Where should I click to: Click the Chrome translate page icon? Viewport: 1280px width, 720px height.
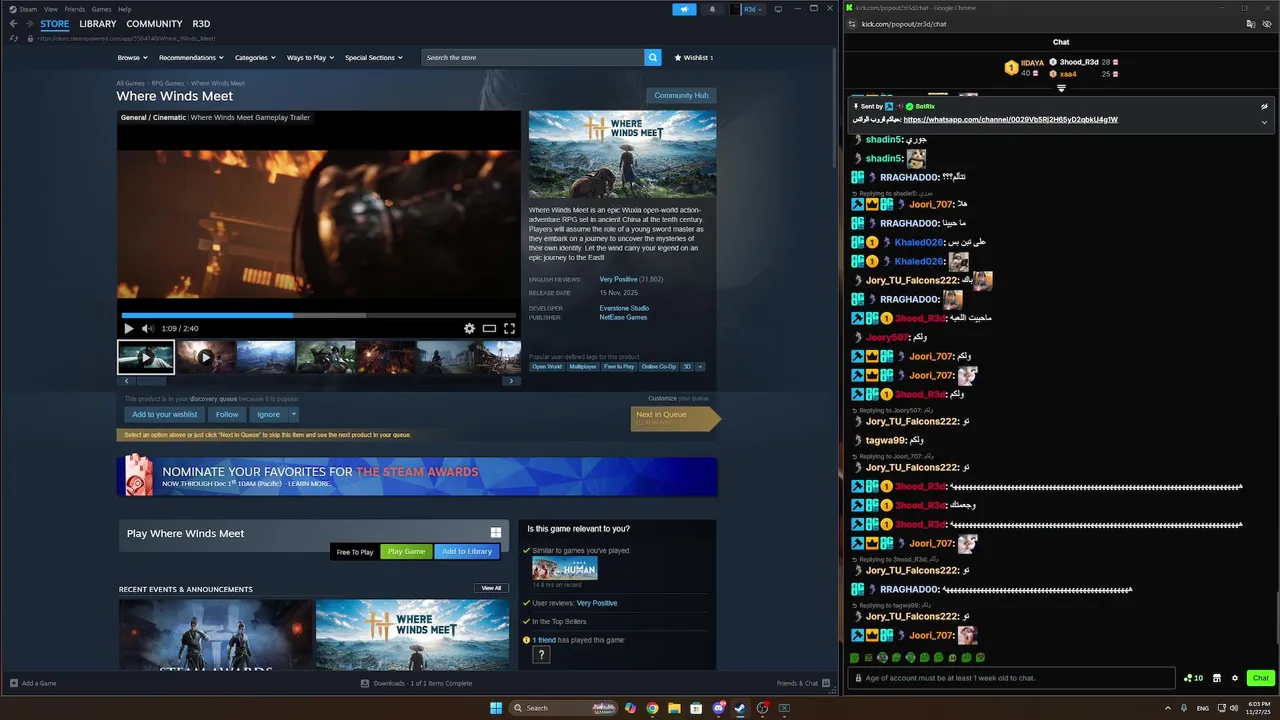[1249, 23]
